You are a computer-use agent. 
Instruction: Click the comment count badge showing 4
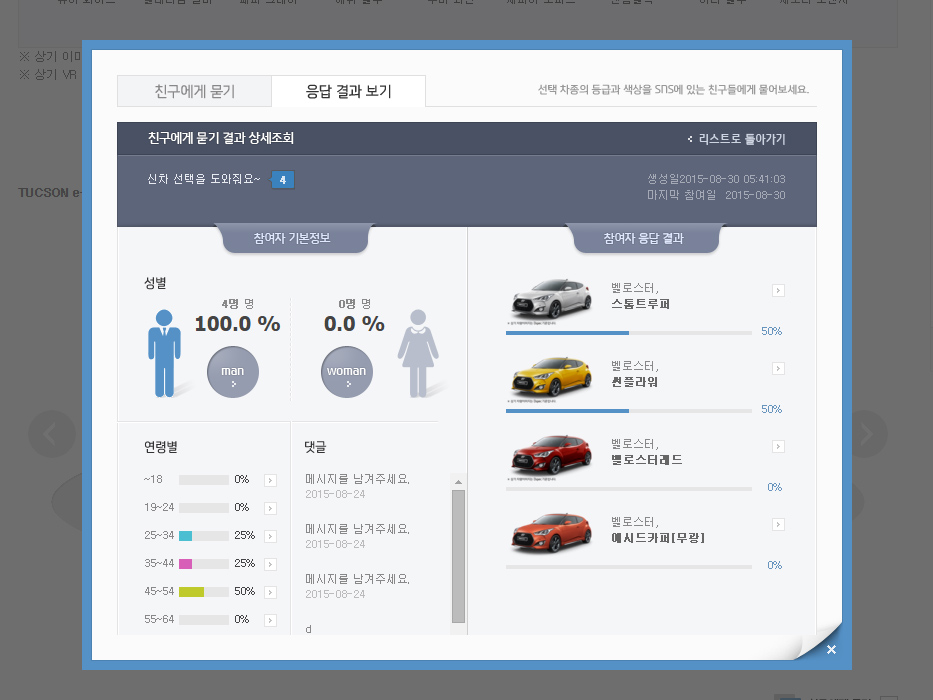283,180
